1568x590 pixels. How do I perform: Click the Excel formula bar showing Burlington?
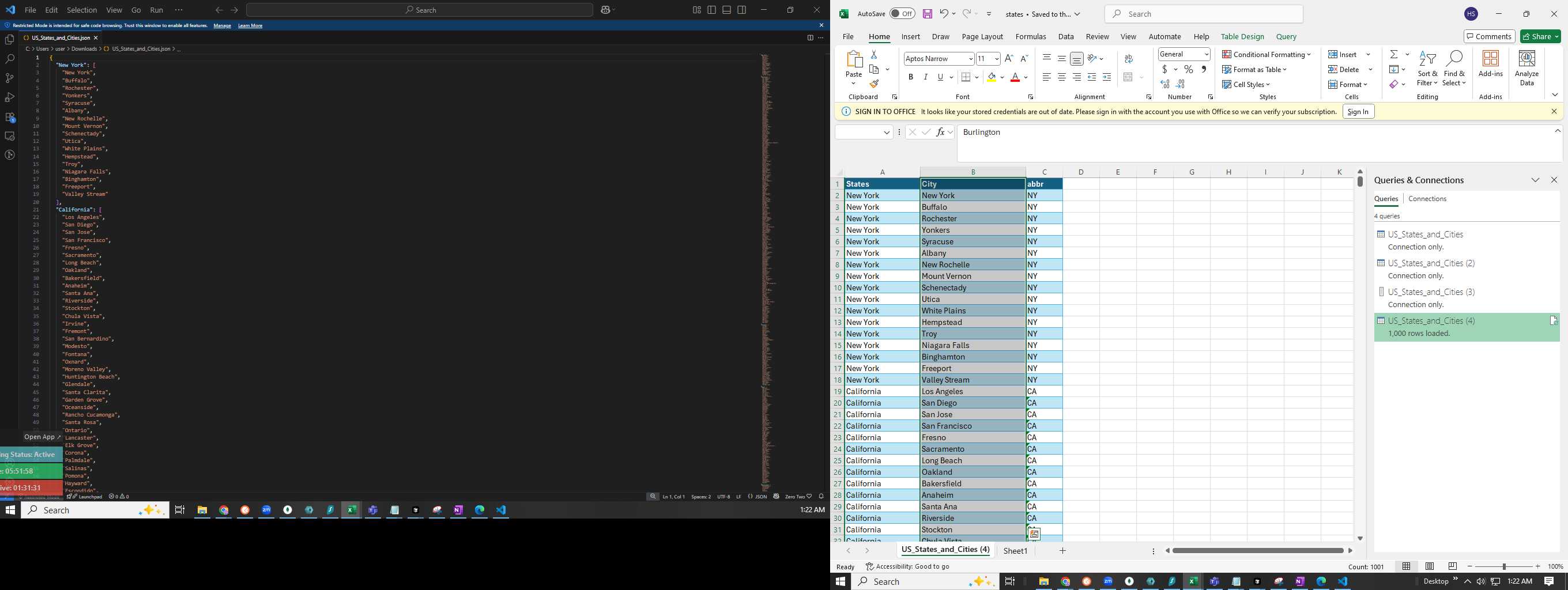tap(1259, 143)
